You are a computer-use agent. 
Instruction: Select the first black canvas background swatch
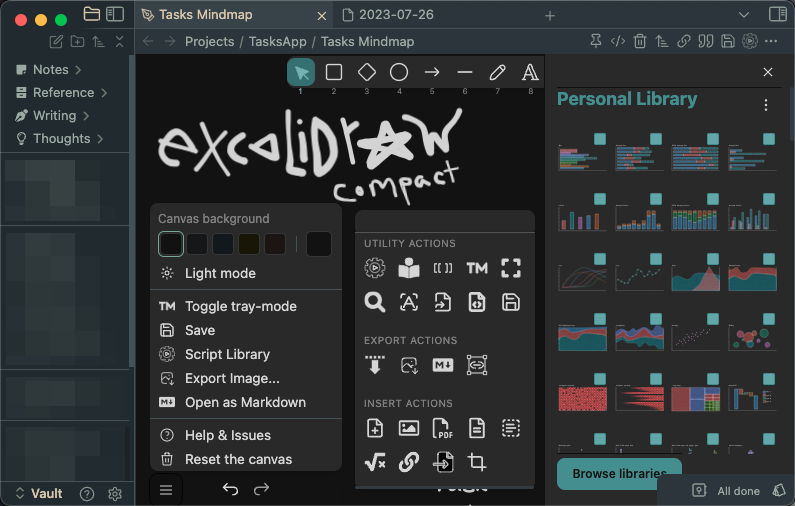coord(171,244)
